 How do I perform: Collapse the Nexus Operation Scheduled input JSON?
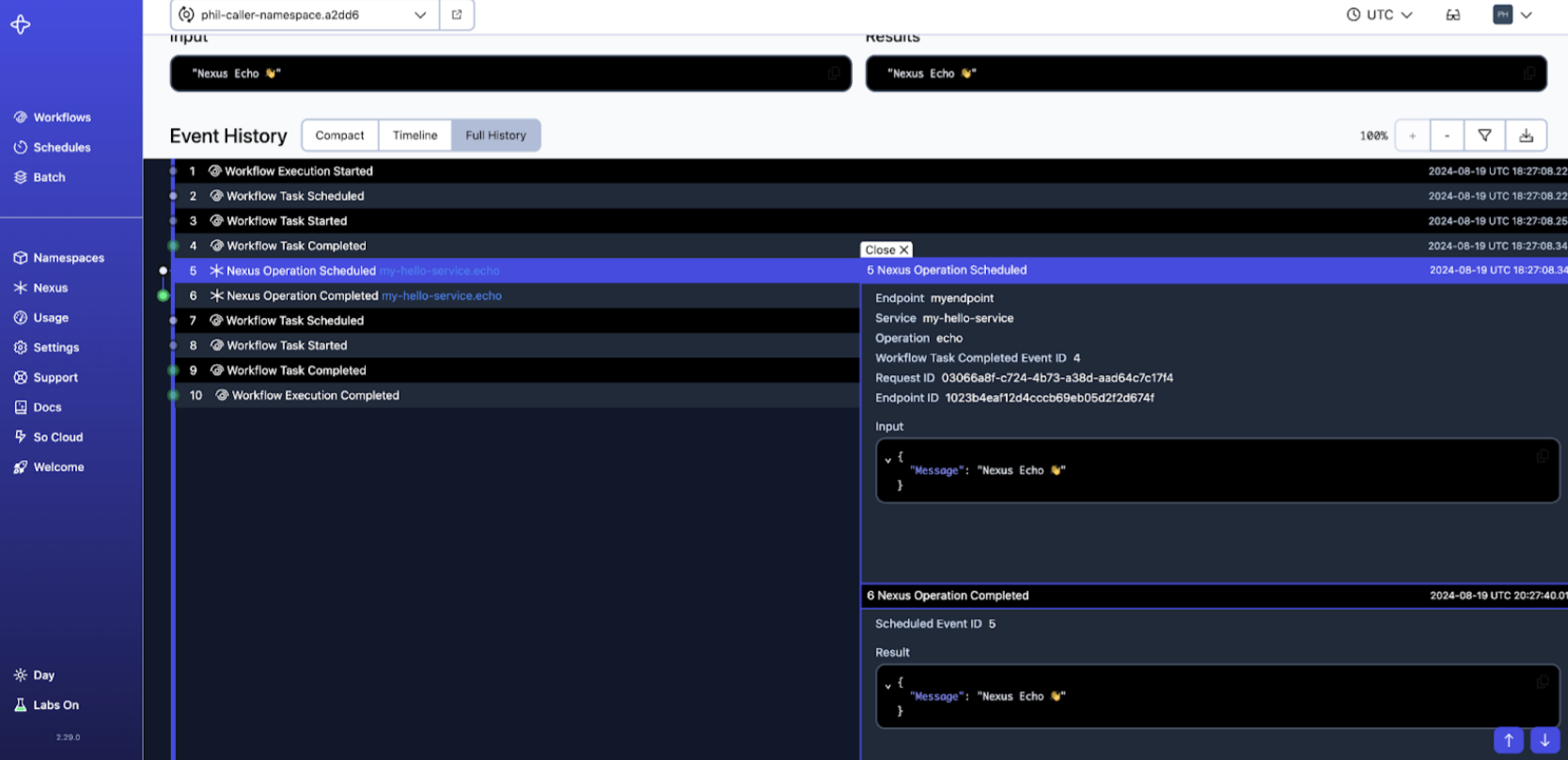888,459
